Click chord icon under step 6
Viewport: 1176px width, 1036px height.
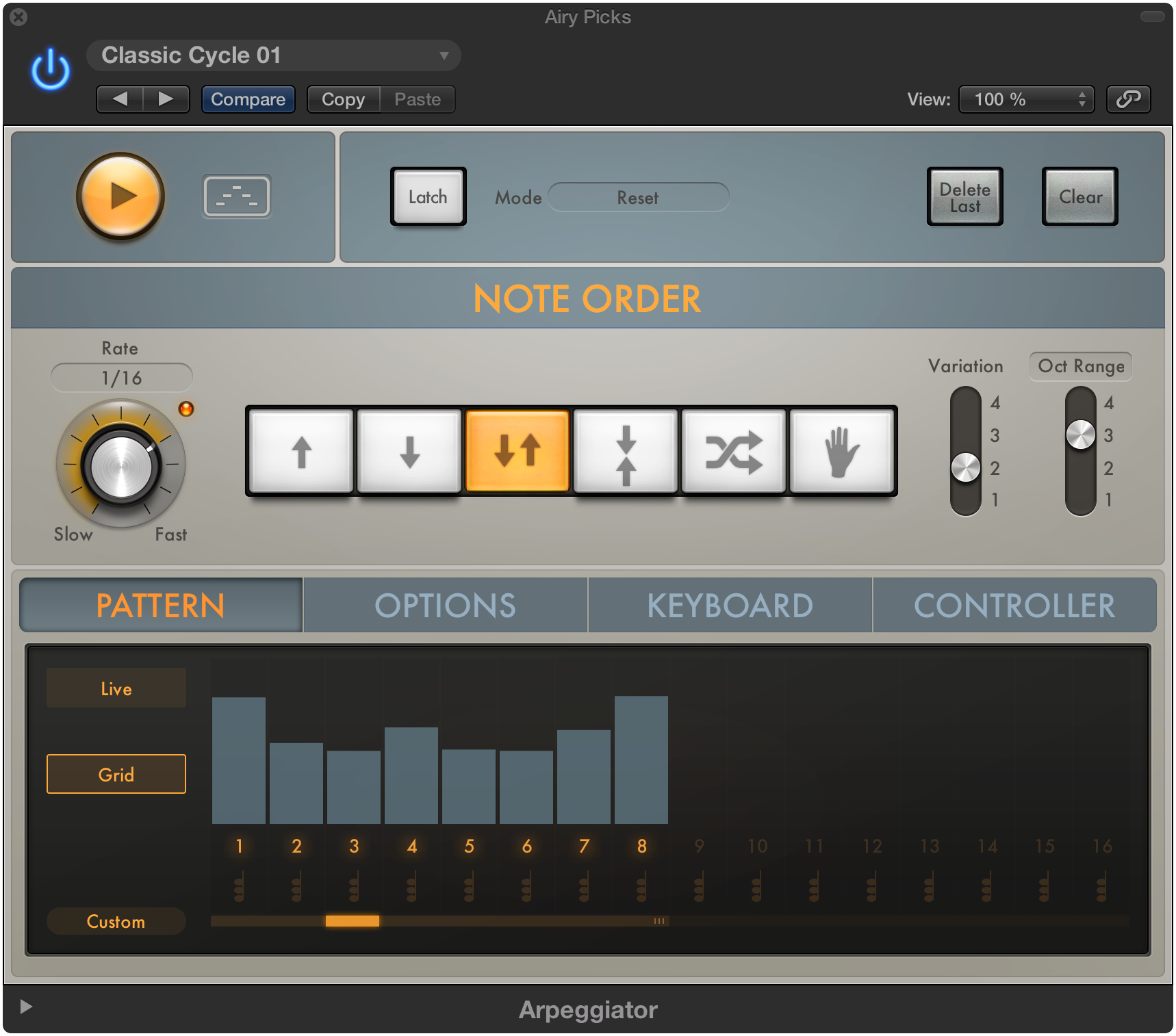click(526, 887)
